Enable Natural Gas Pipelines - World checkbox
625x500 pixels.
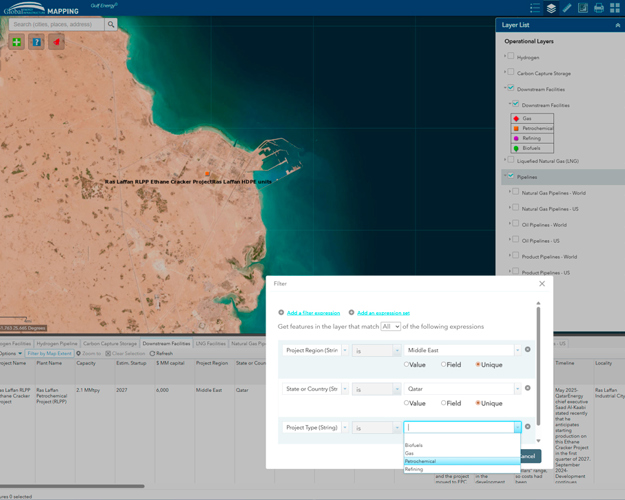[x=515, y=191]
